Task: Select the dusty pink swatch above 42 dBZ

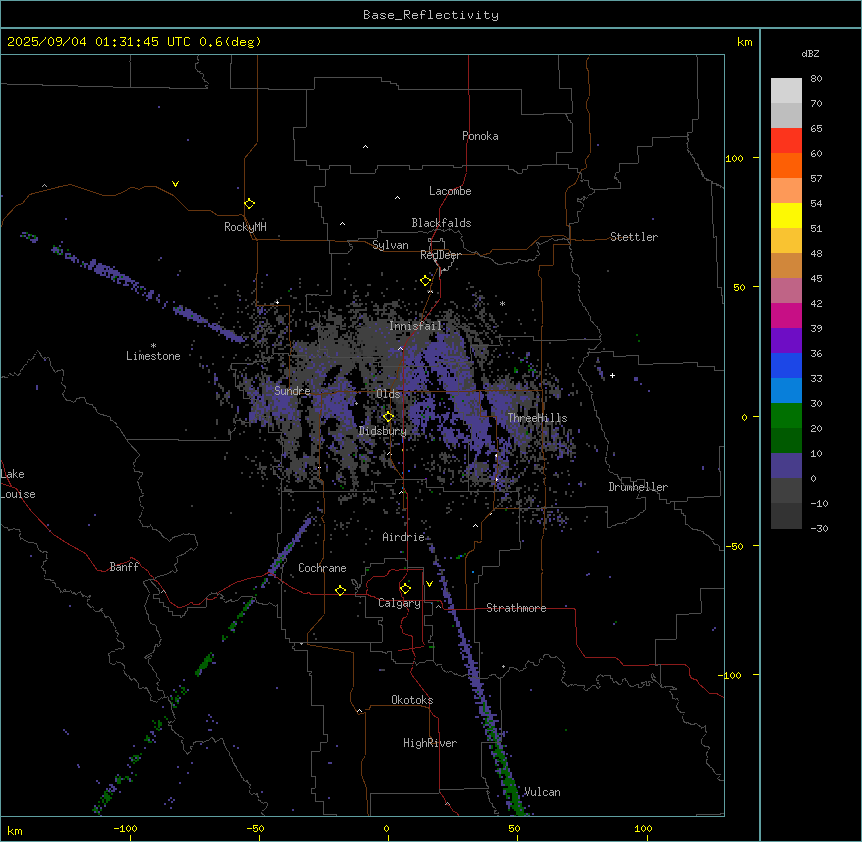Action: click(x=786, y=291)
